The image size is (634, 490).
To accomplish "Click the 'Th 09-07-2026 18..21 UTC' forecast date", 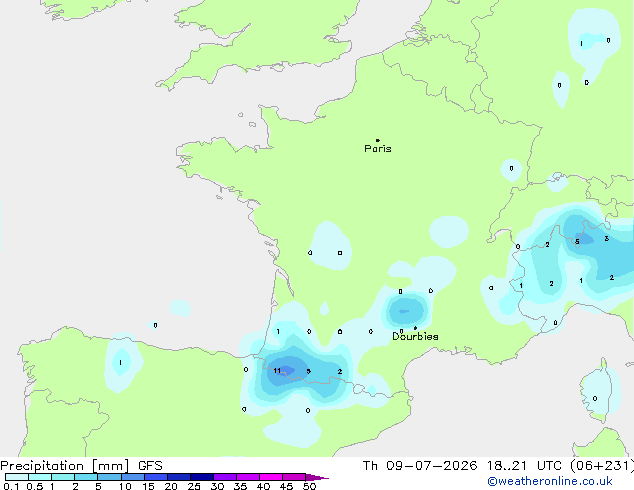I will click(462, 466).
